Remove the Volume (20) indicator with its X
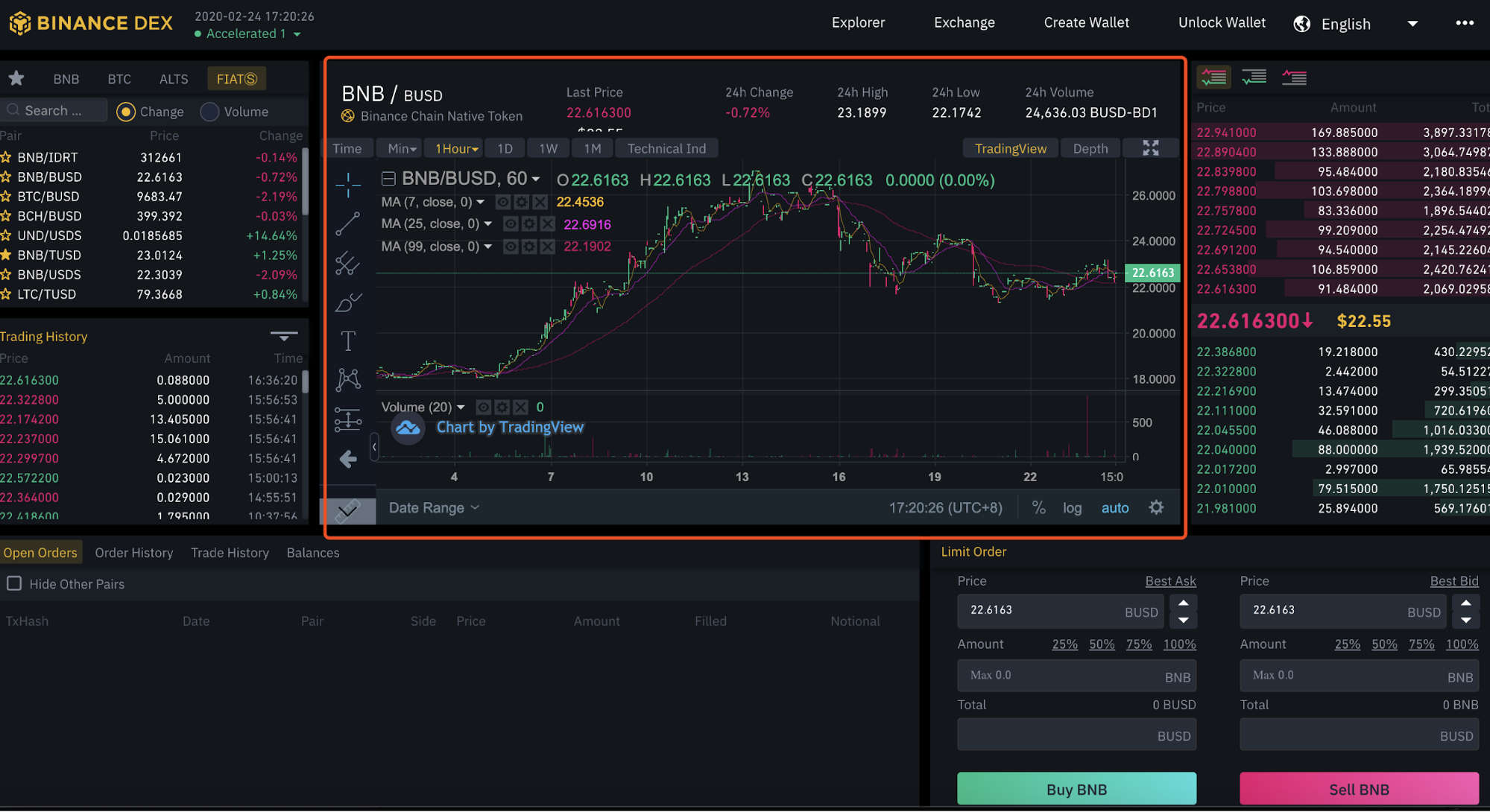Screen dimensions: 1490x812 pos(520,407)
